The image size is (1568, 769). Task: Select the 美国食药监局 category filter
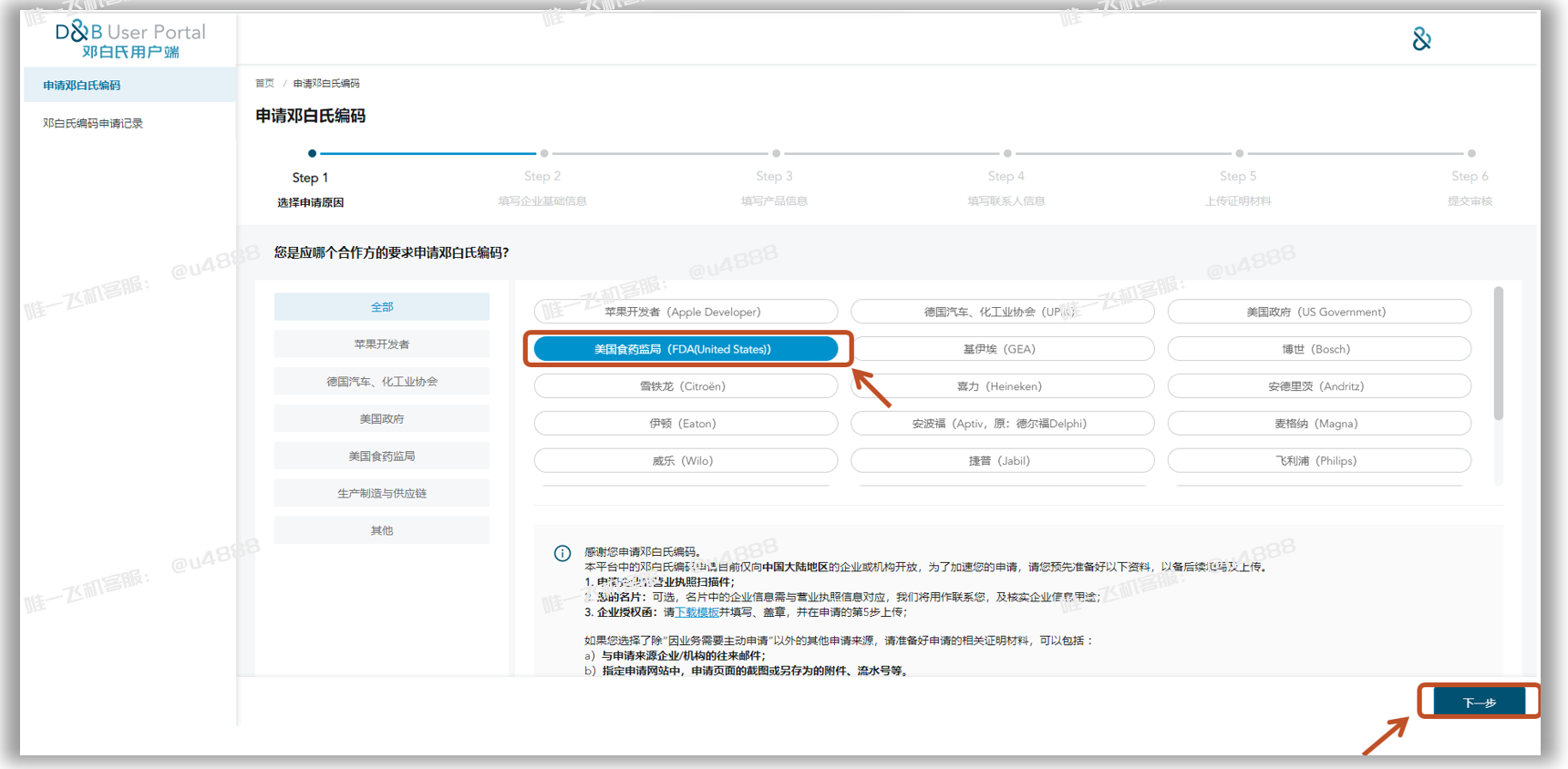click(x=382, y=456)
